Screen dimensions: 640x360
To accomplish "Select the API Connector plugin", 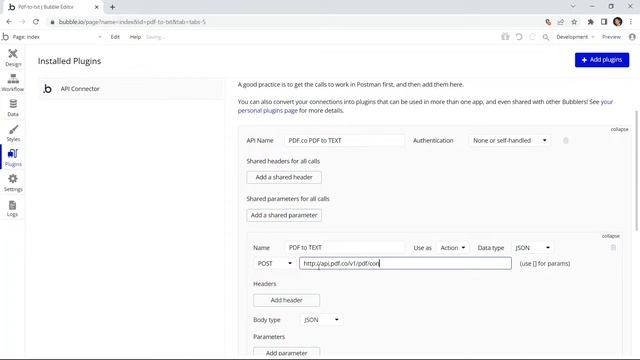I will point(131,89).
